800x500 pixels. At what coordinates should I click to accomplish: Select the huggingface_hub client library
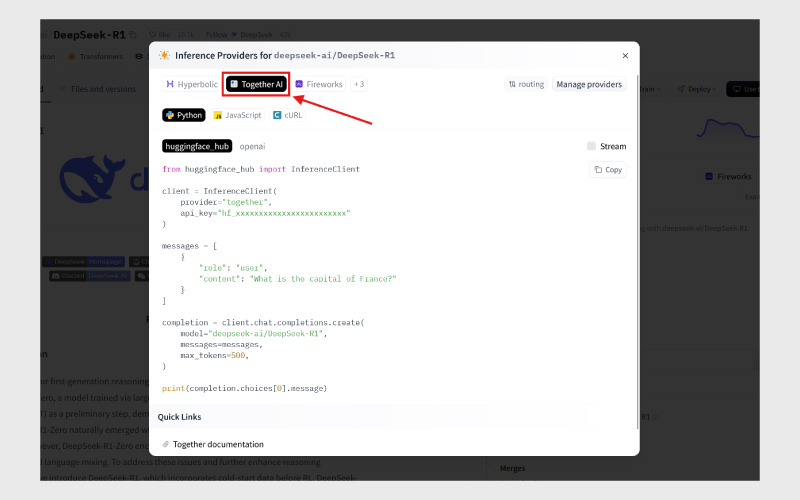tap(197, 146)
